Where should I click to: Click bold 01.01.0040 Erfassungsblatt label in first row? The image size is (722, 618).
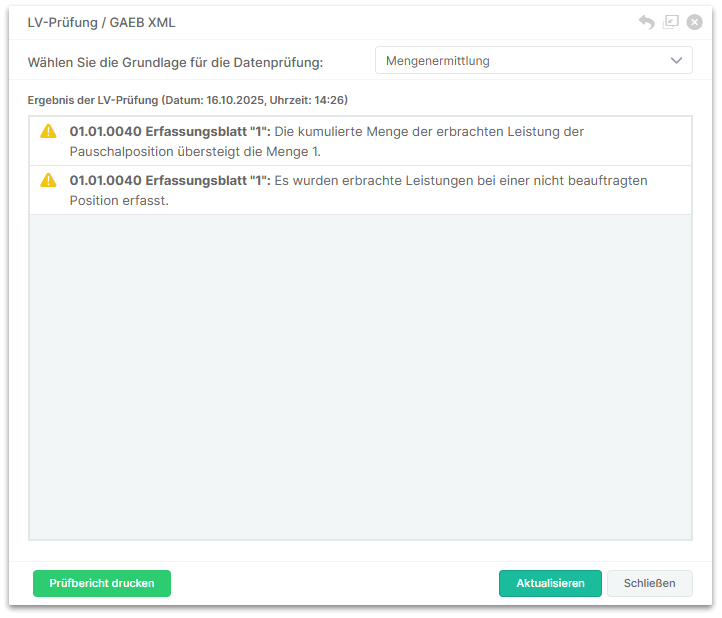pyautogui.click(x=170, y=131)
